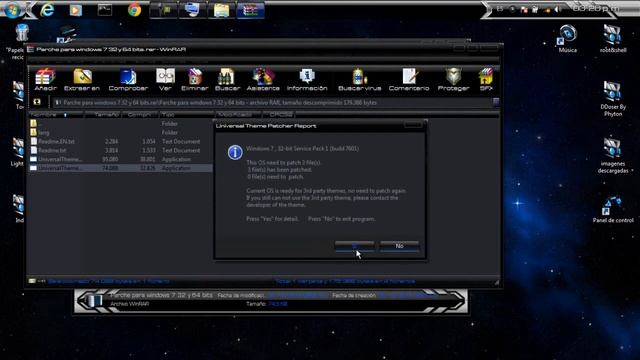Open the imagenes descargadas desktop icon
Viewport: 640px width, 360px height.
click(x=613, y=156)
